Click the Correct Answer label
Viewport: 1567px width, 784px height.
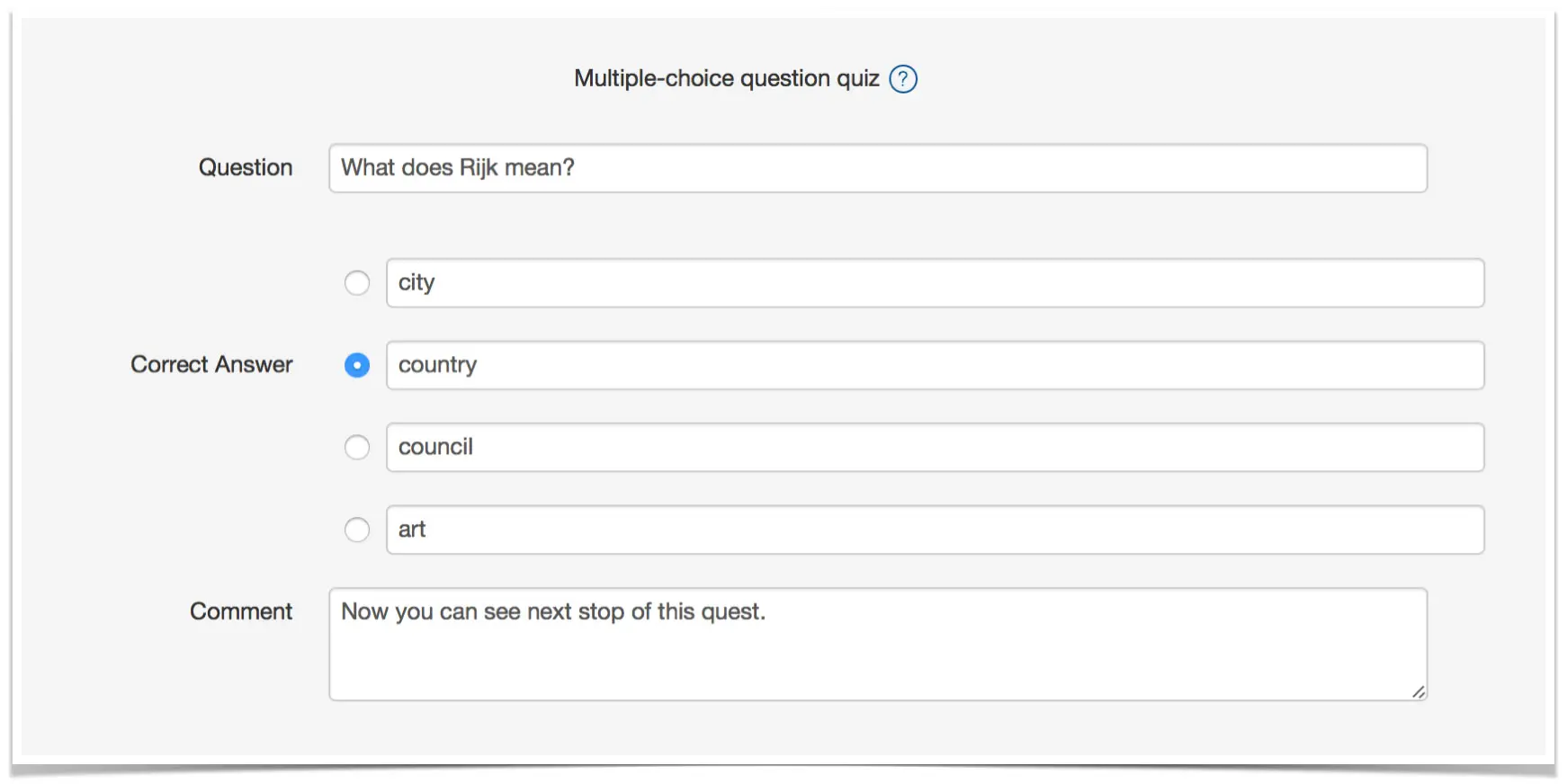[211, 364]
